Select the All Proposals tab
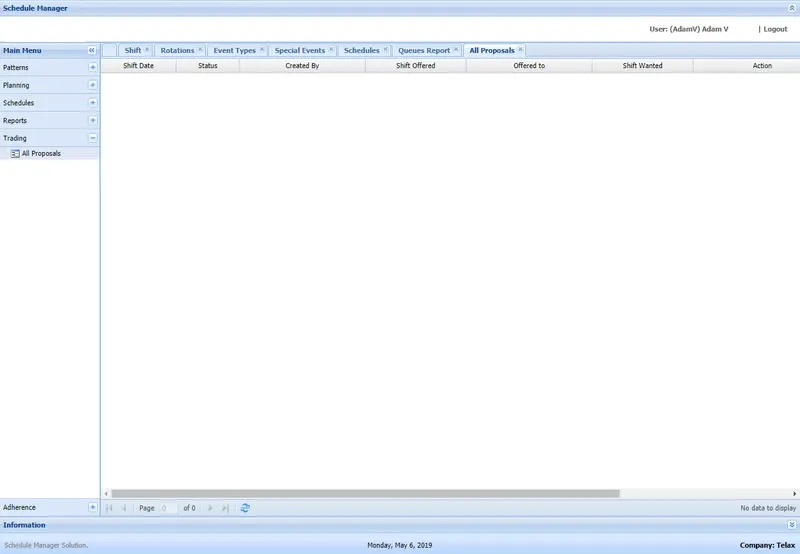800x554 pixels. tap(492, 50)
